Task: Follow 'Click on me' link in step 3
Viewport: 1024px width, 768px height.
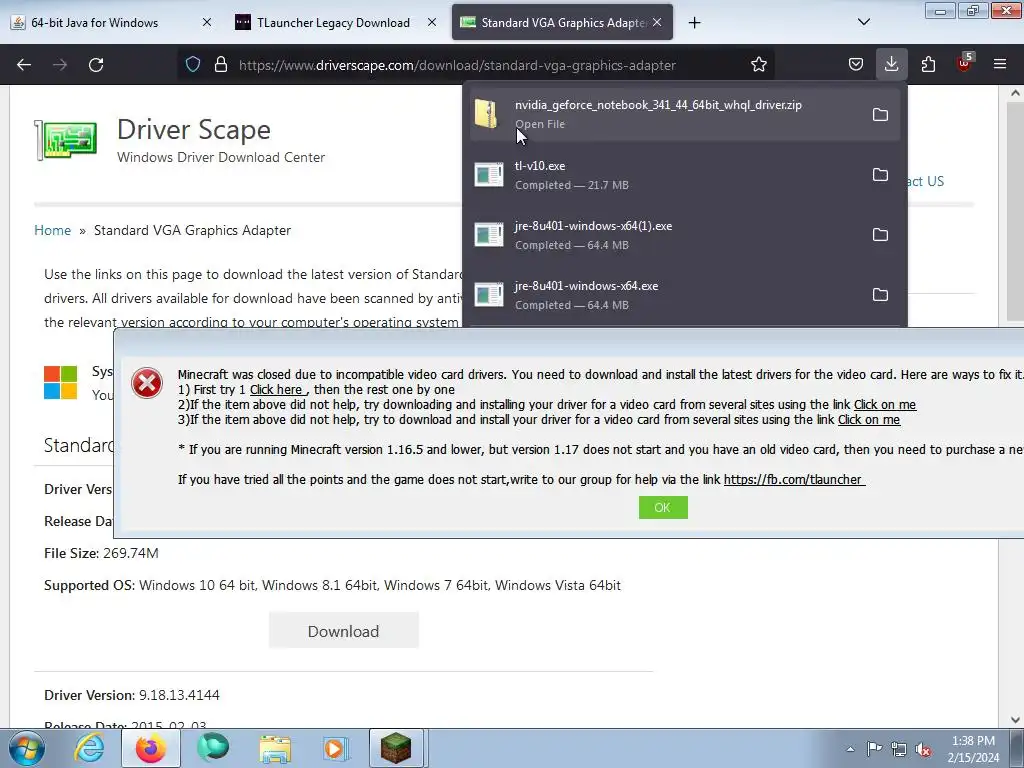Action: coord(869,420)
